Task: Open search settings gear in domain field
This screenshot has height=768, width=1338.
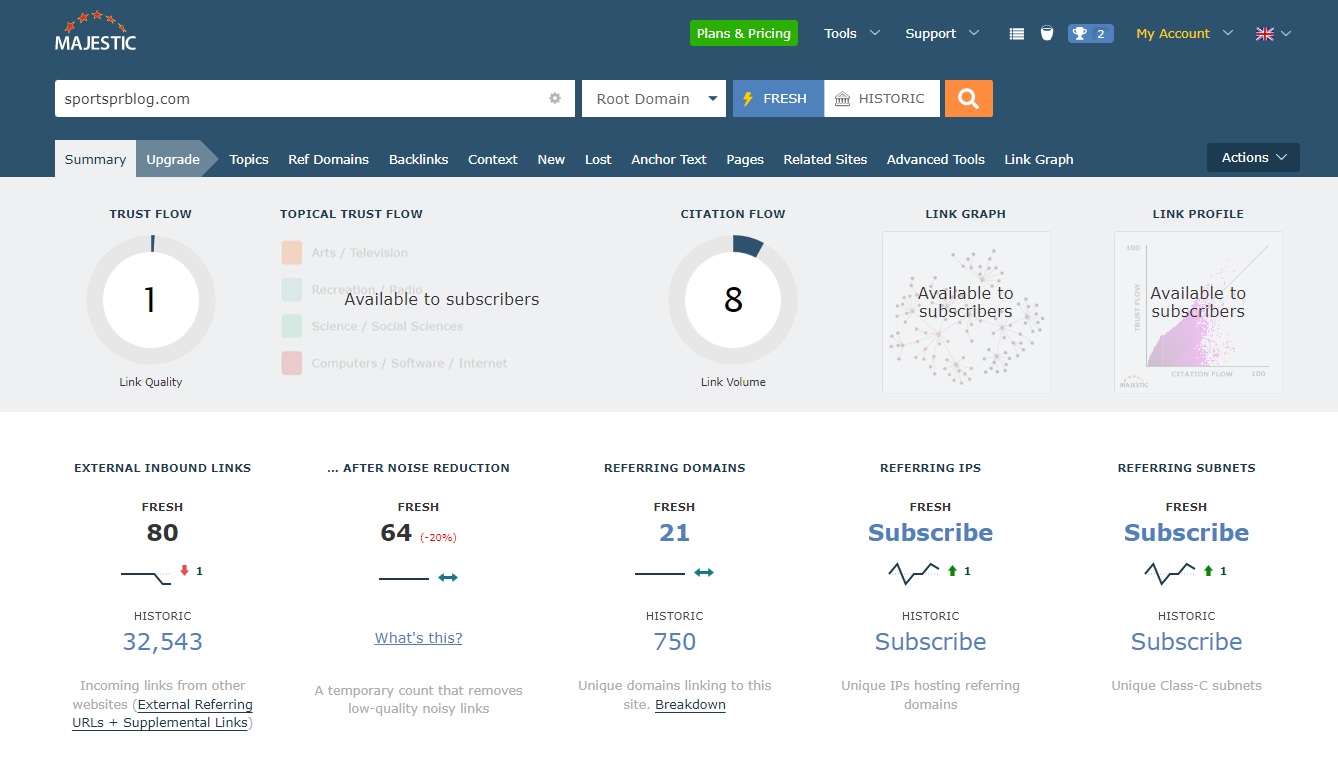Action: tap(555, 98)
